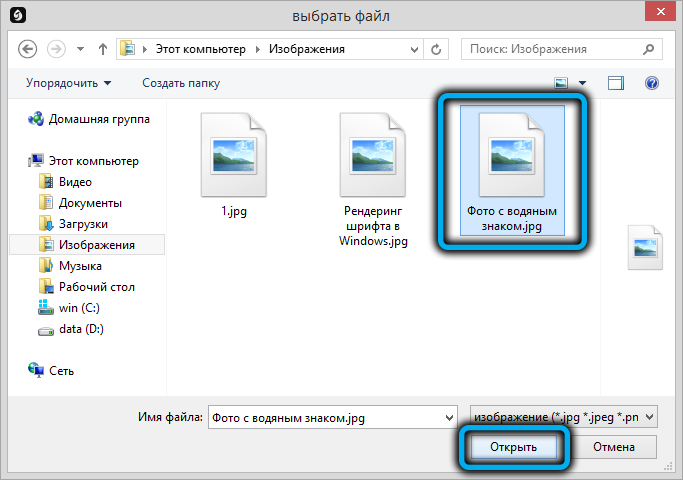The width and height of the screenshot is (683, 480).
Task: Click the Сеть network icon
Action: 36,370
